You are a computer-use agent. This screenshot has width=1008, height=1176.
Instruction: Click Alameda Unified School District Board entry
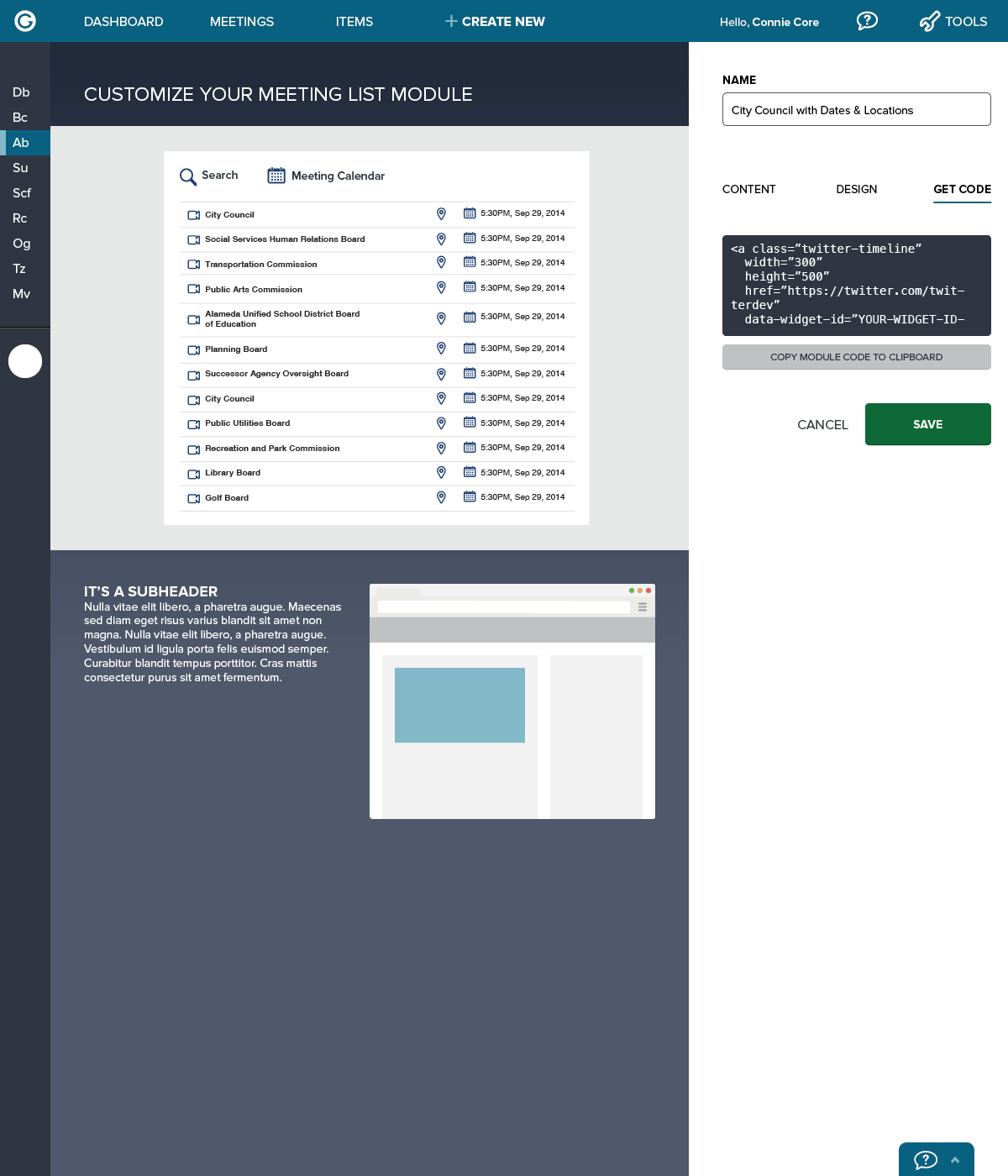click(282, 319)
